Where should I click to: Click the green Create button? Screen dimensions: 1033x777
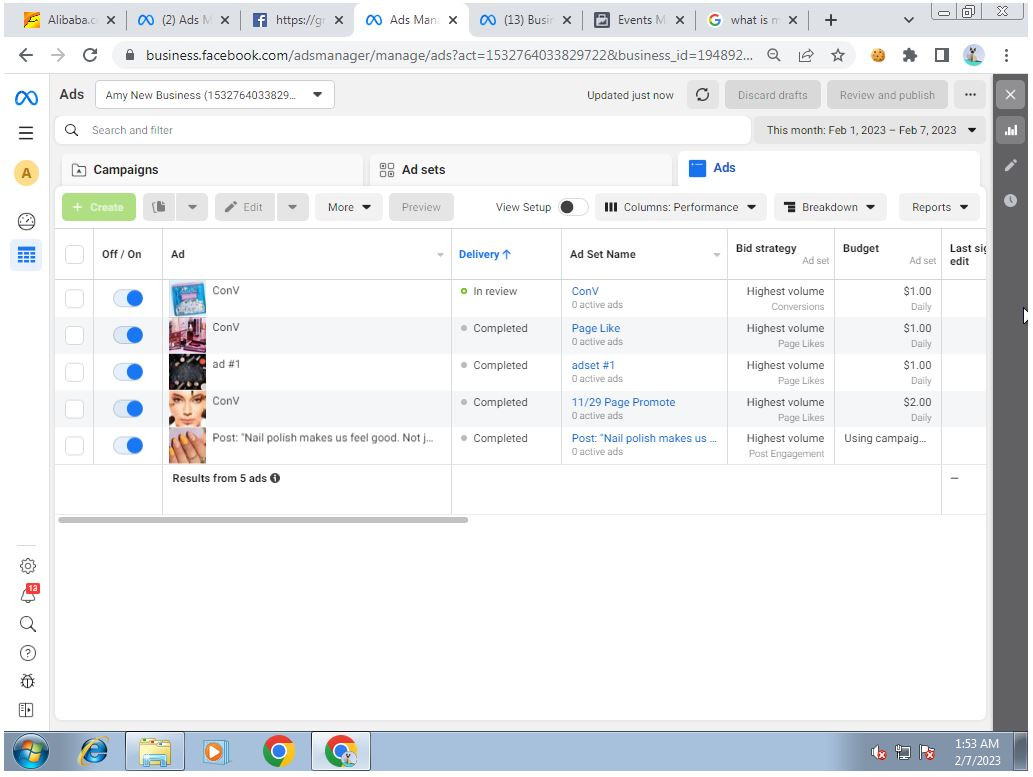(99, 207)
